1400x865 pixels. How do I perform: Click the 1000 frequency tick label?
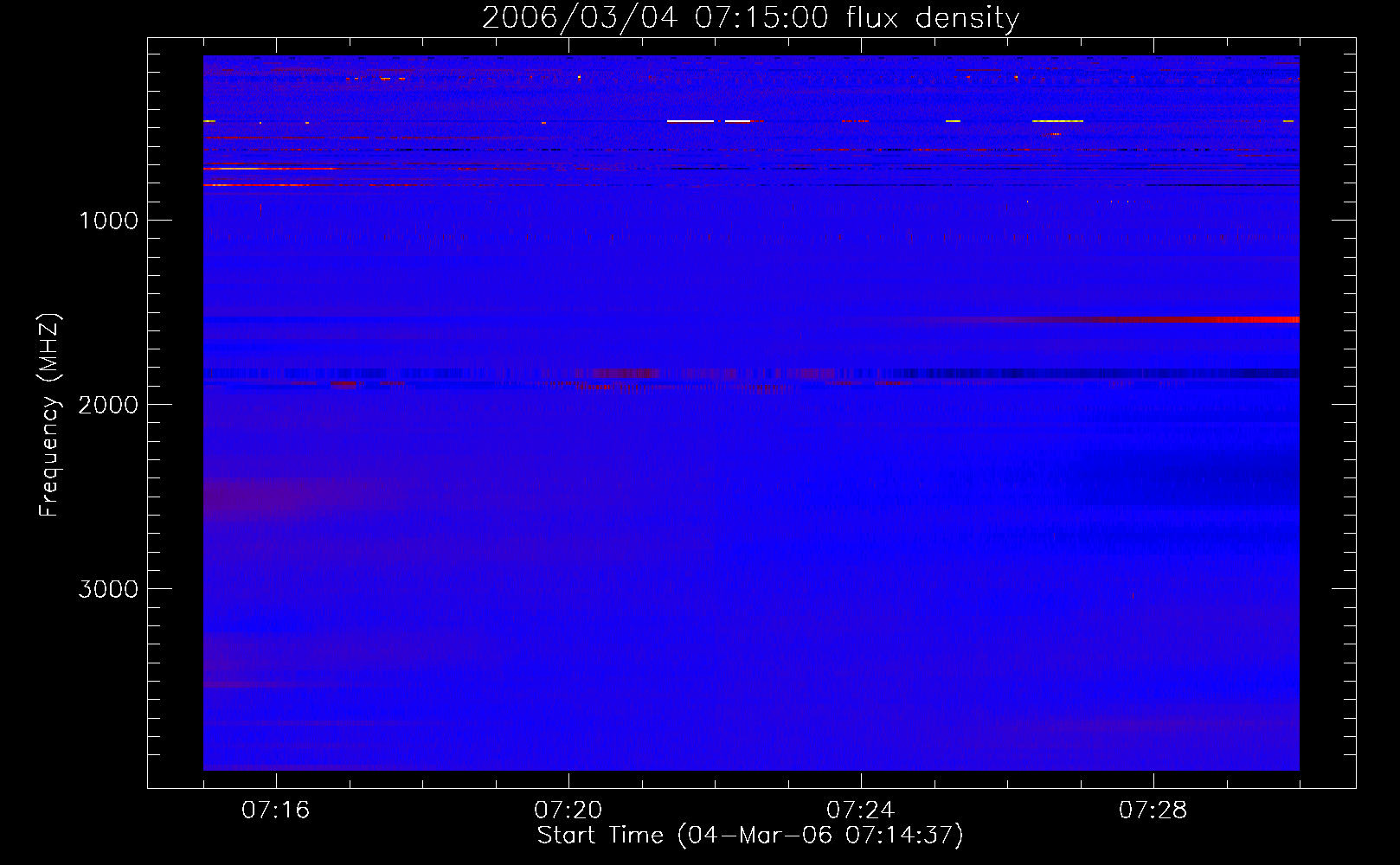point(108,221)
